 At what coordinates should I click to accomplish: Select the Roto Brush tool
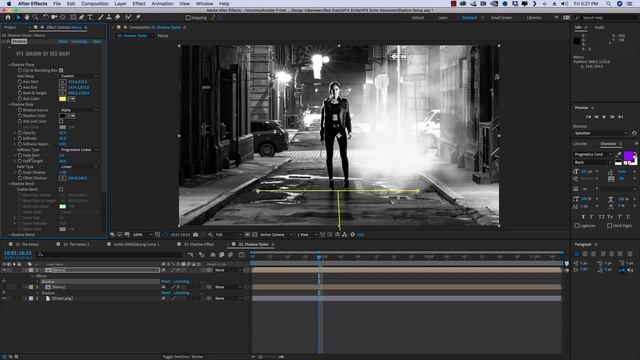pos(129,18)
